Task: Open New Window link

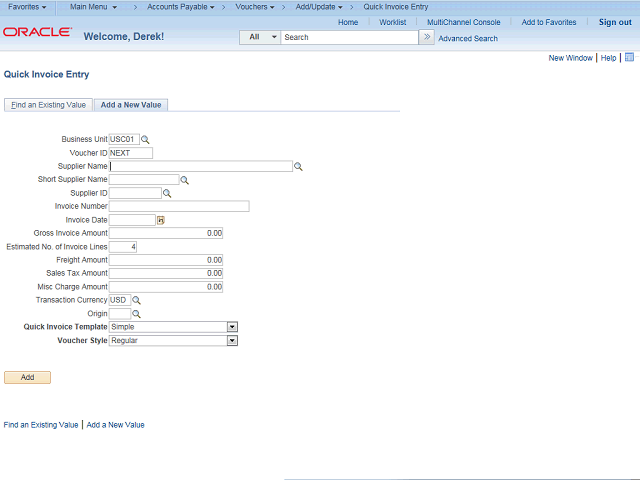Action: 571,58
